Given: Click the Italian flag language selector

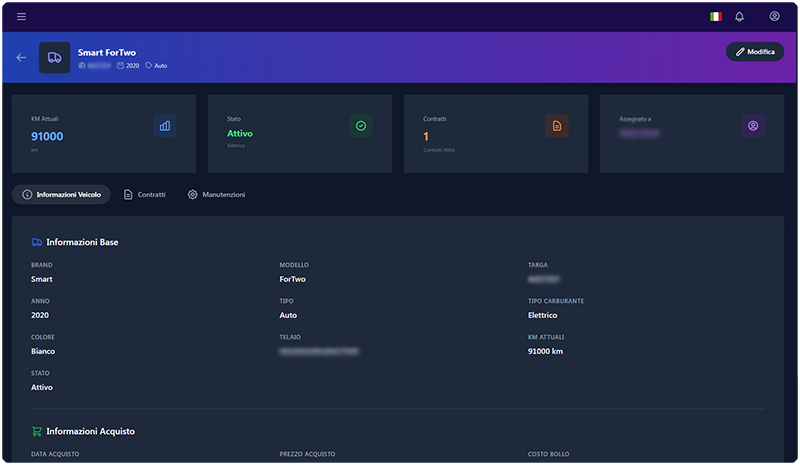Looking at the screenshot, I should tap(715, 16).
